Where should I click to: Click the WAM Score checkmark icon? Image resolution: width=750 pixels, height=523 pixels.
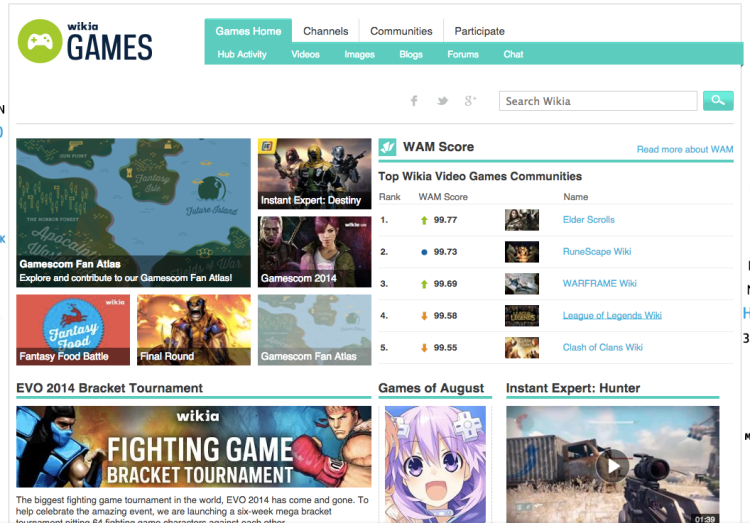(x=387, y=147)
